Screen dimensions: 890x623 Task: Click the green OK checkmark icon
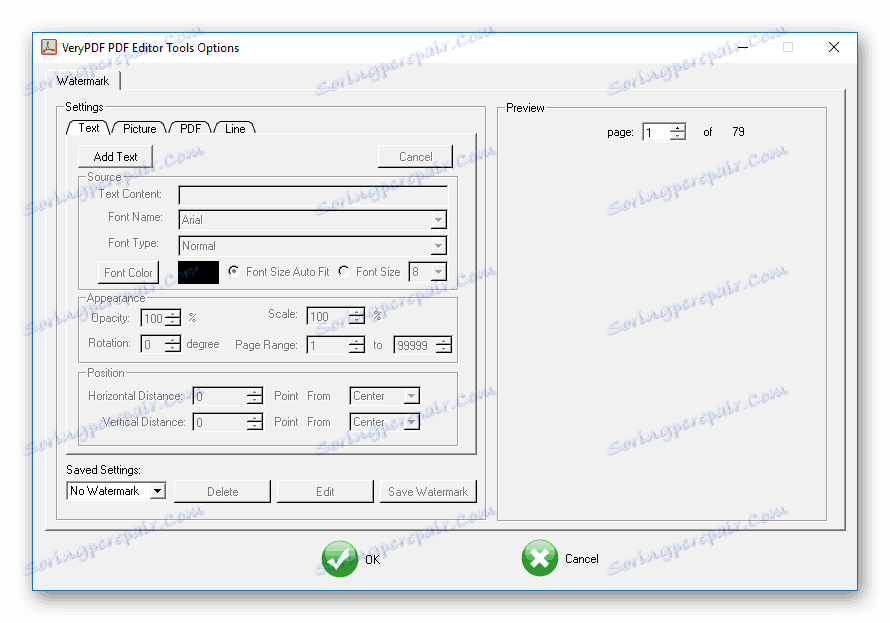coord(339,558)
